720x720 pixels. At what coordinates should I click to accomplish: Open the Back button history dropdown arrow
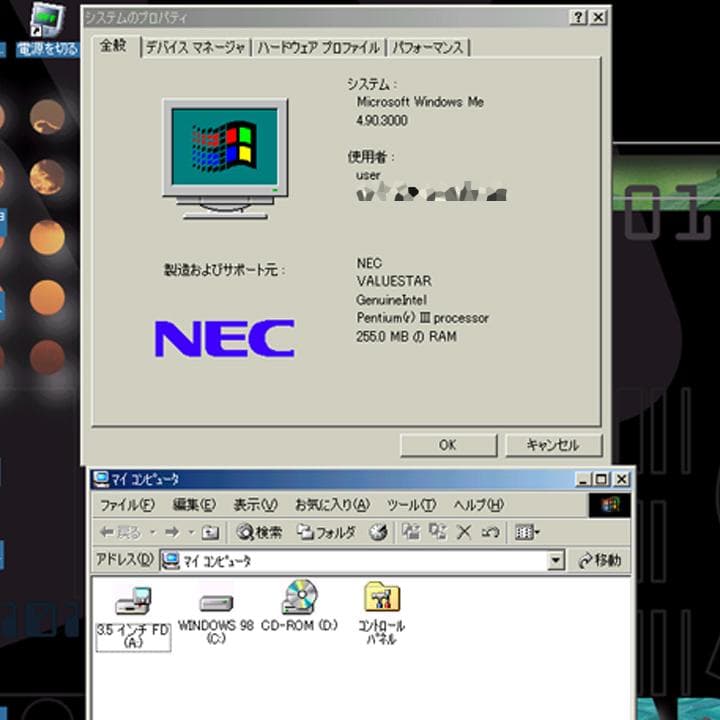click(152, 533)
